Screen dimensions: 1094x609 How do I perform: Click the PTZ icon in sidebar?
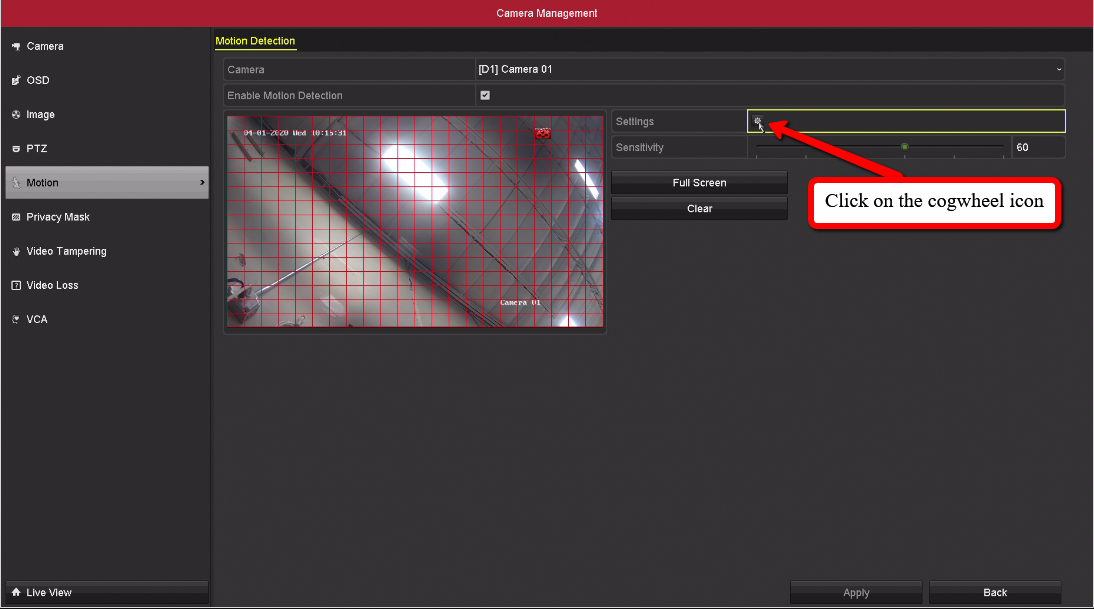(16, 149)
